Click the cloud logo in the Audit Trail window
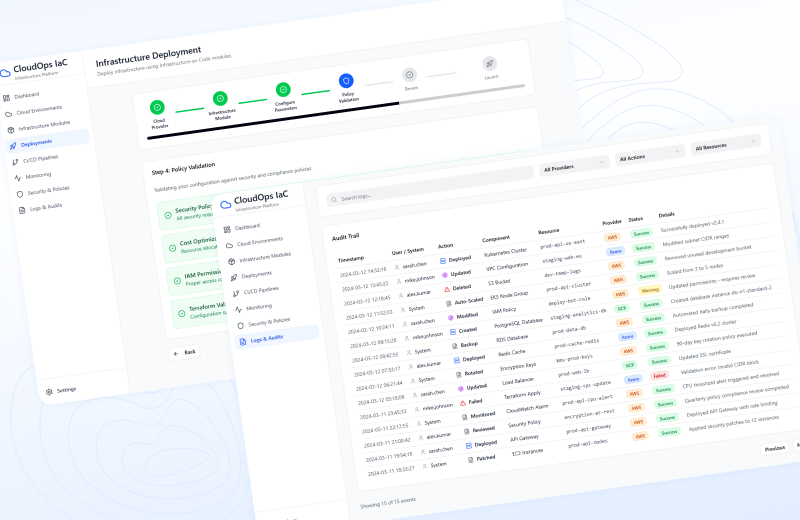 [226, 201]
